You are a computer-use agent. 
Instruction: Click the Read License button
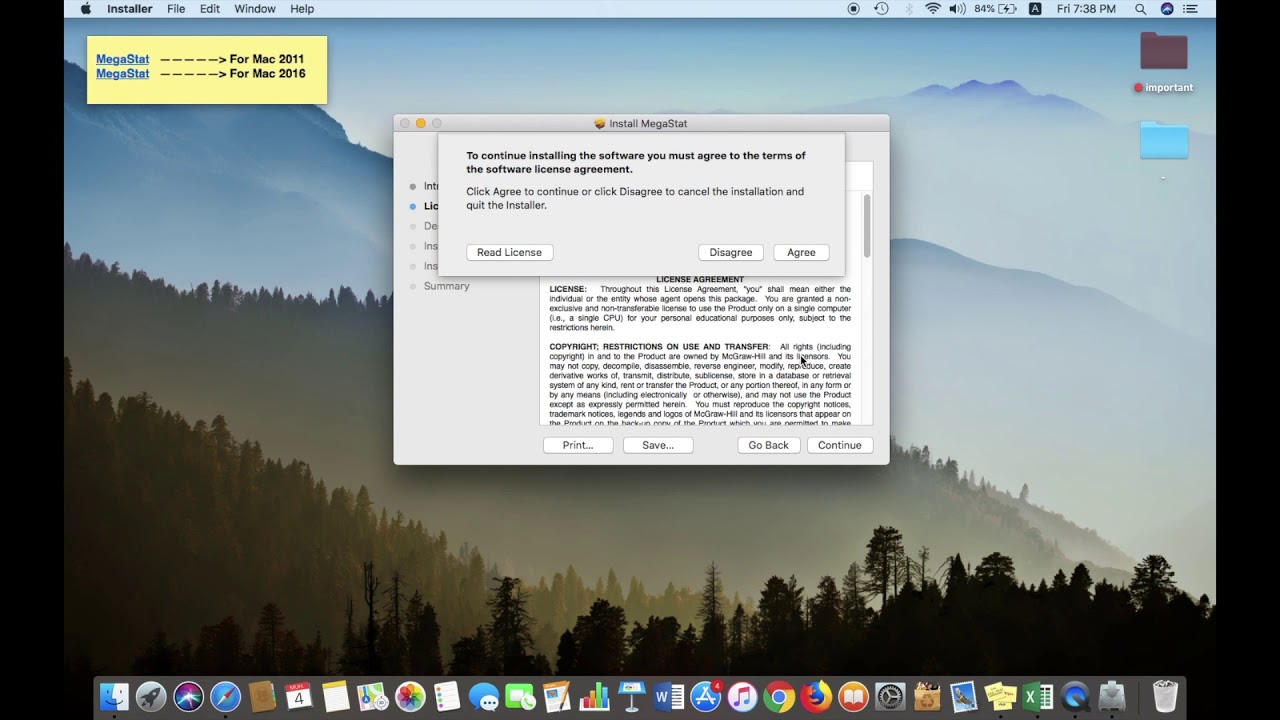click(x=509, y=253)
